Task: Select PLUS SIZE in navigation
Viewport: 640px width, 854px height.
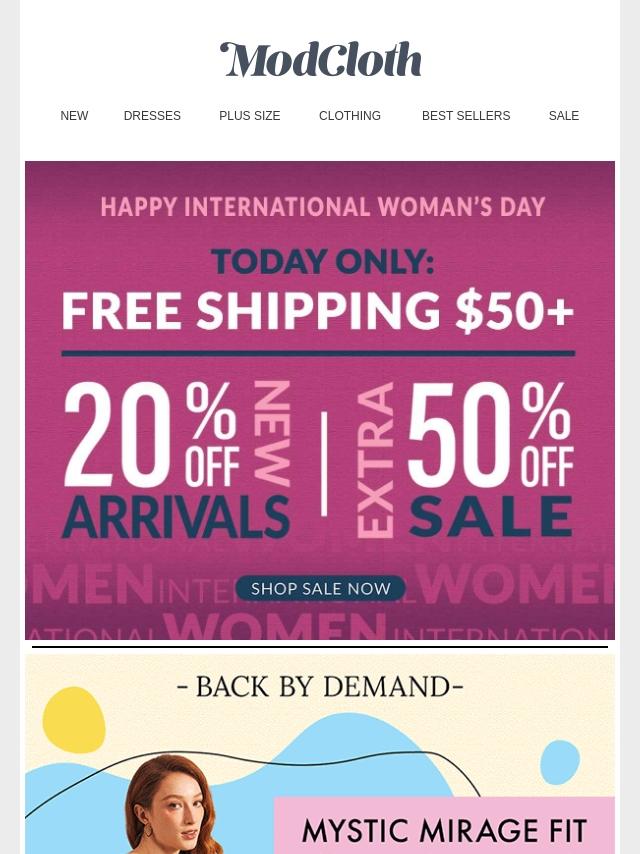Action: [x=249, y=116]
